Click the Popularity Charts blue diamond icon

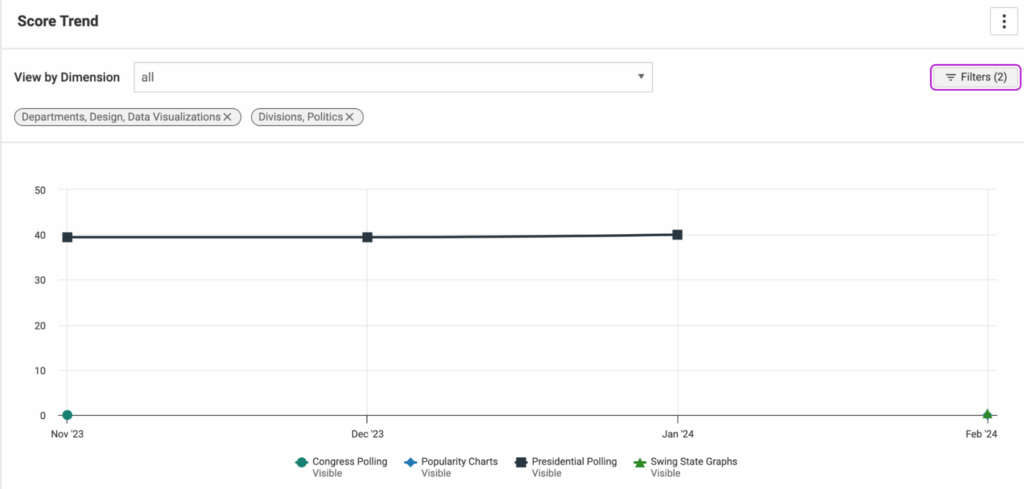[x=410, y=462]
